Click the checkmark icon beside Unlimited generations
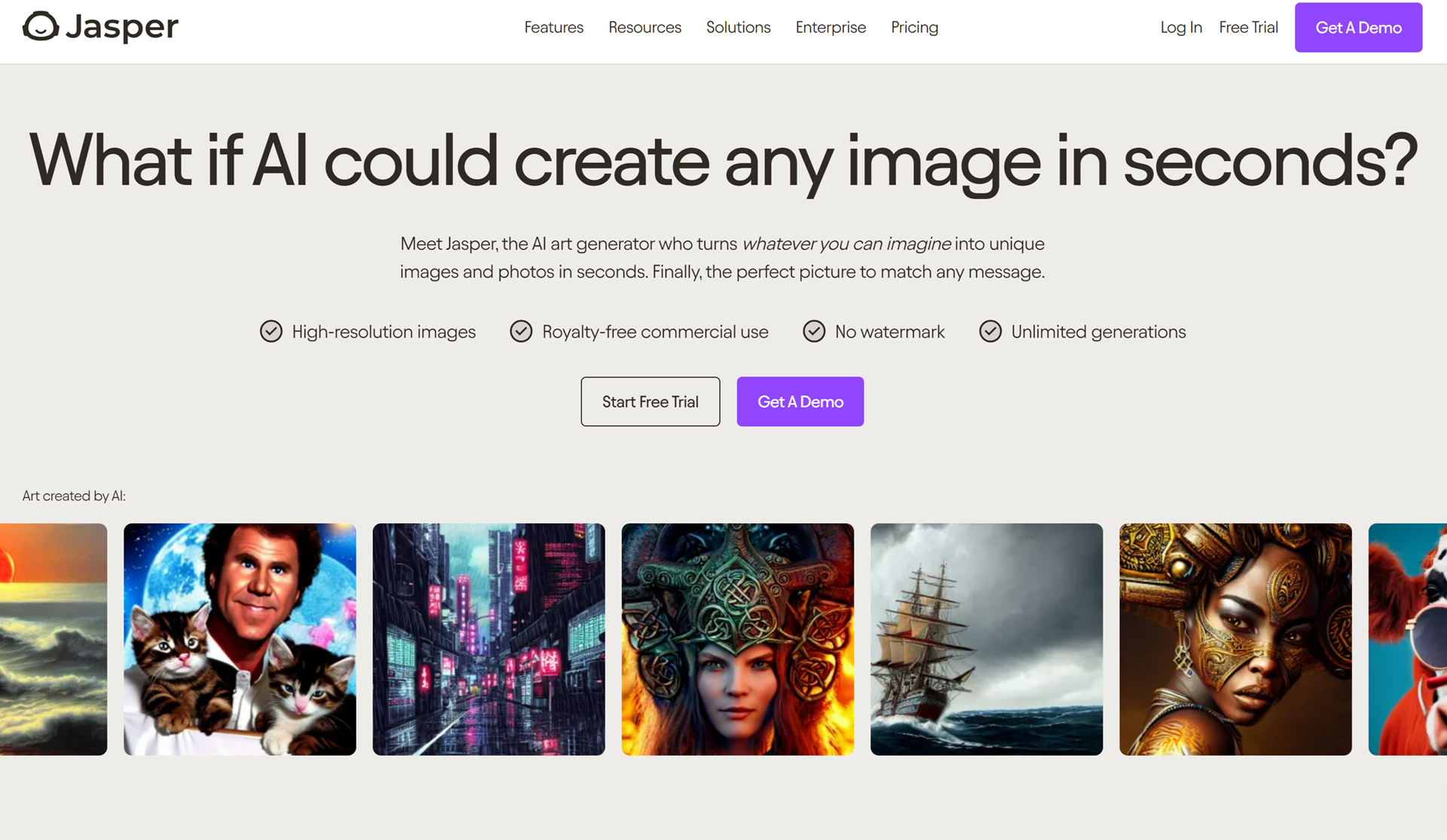This screenshot has width=1447, height=840. pyautogui.click(x=990, y=331)
